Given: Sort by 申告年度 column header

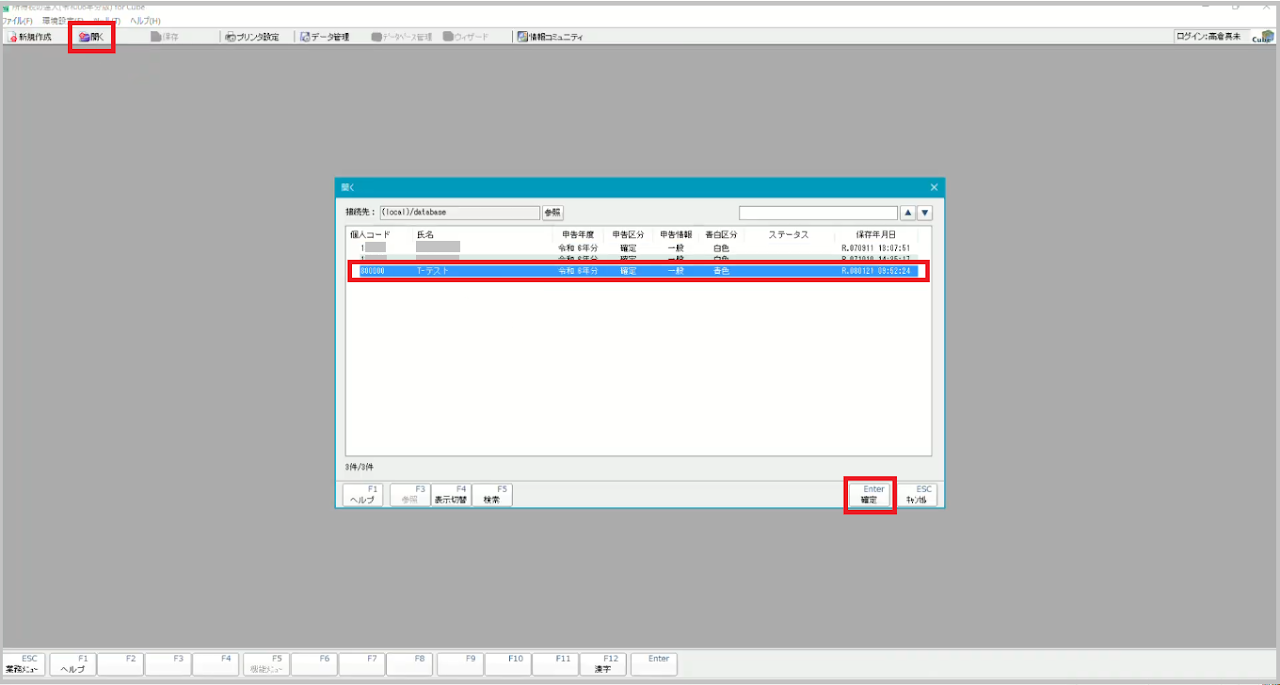Looking at the screenshot, I should tap(578, 234).
